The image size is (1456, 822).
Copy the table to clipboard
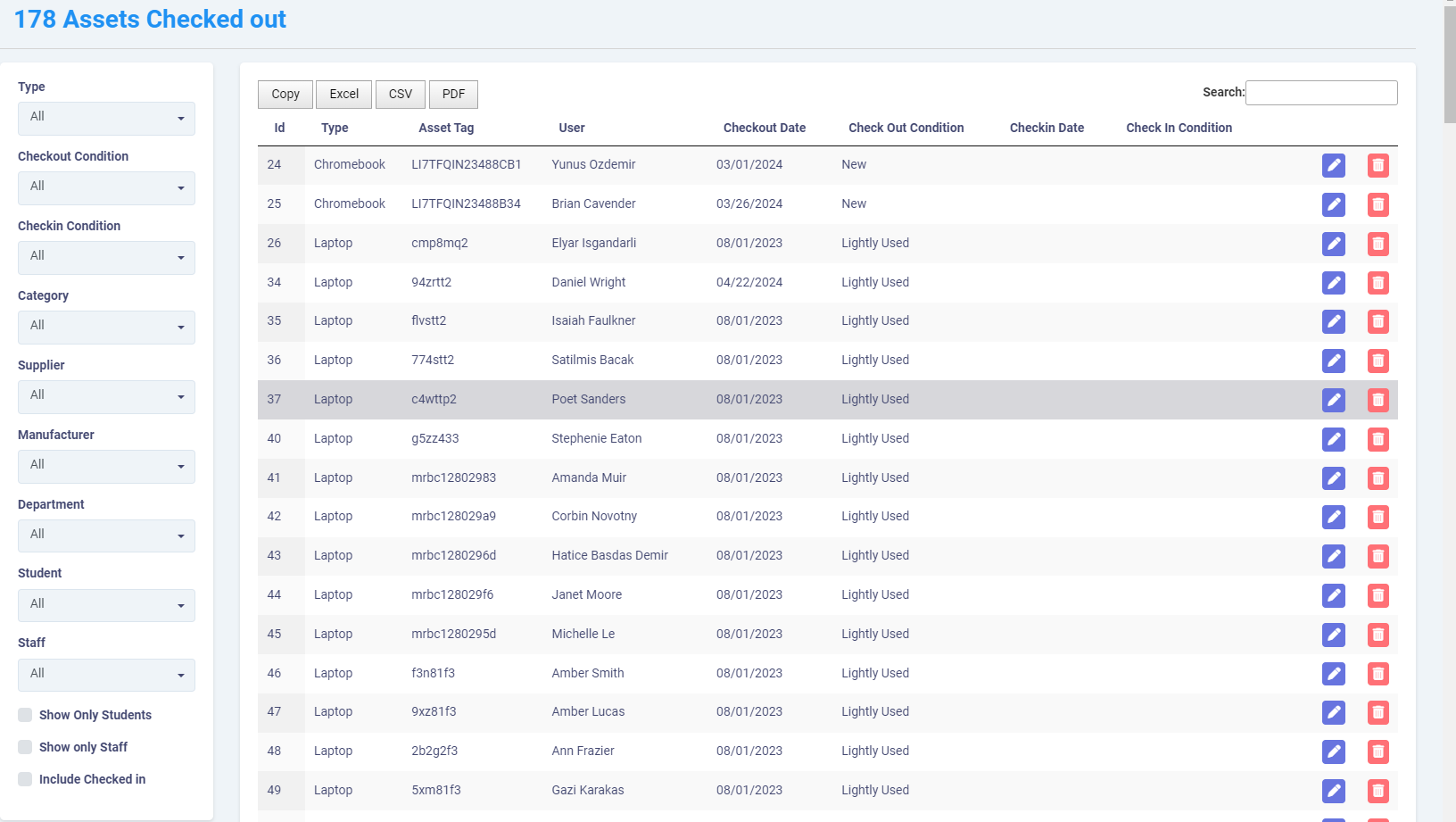(x=285, y=95)
